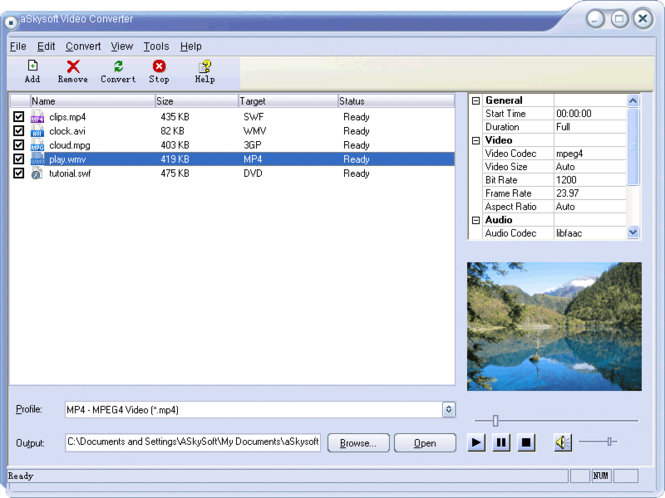Screen dimensions: 665x498
Task: Click the DVD target of tutorial.swf
Action: 253,173
